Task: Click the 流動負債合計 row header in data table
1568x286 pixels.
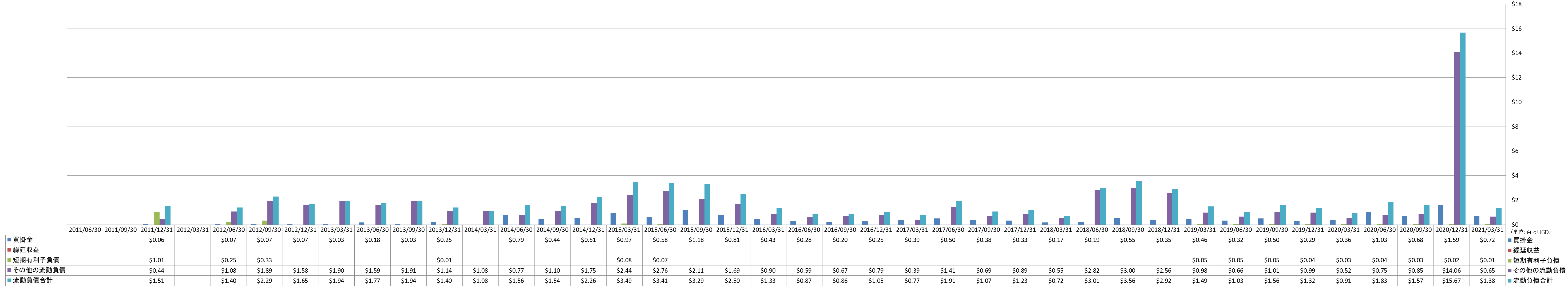Action: pyautogui.click(x=37, y=280)
